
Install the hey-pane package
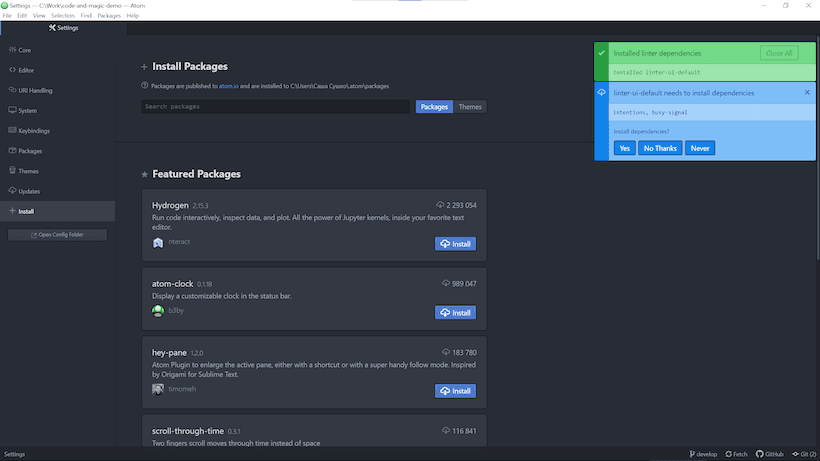click(455, 391)
